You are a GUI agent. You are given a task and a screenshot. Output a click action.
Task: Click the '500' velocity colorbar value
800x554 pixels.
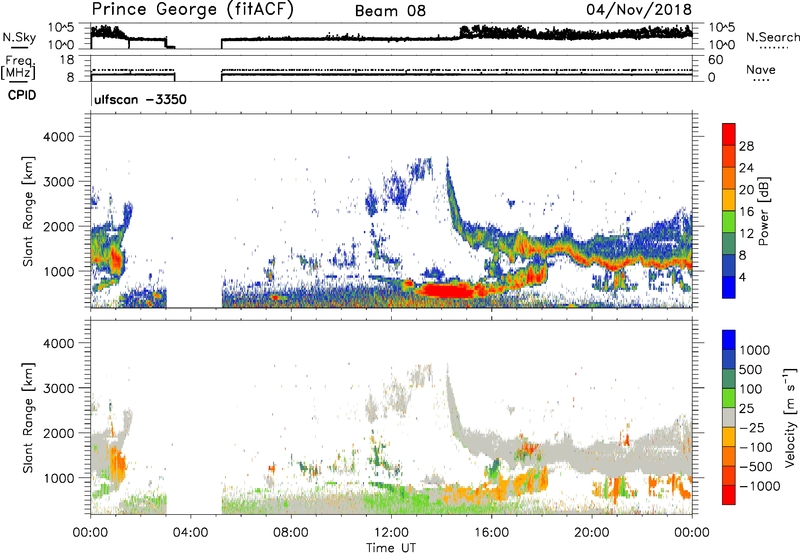[x=751, y=369]
